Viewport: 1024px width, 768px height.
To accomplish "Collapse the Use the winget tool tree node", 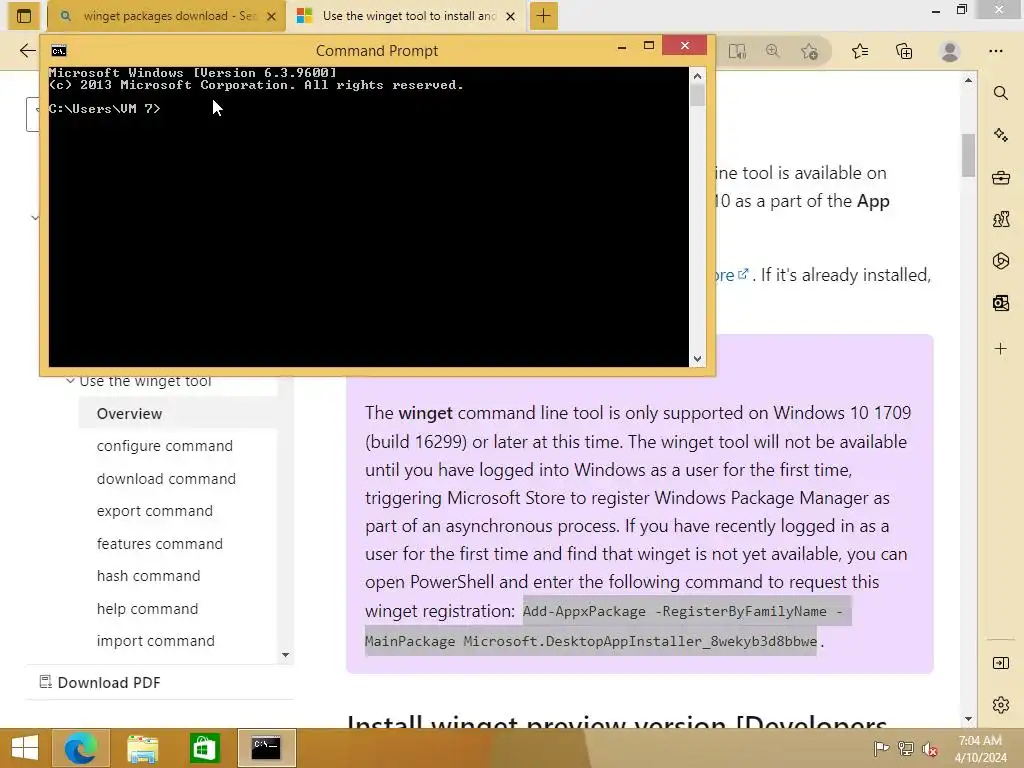I will [x=70, y=381].
